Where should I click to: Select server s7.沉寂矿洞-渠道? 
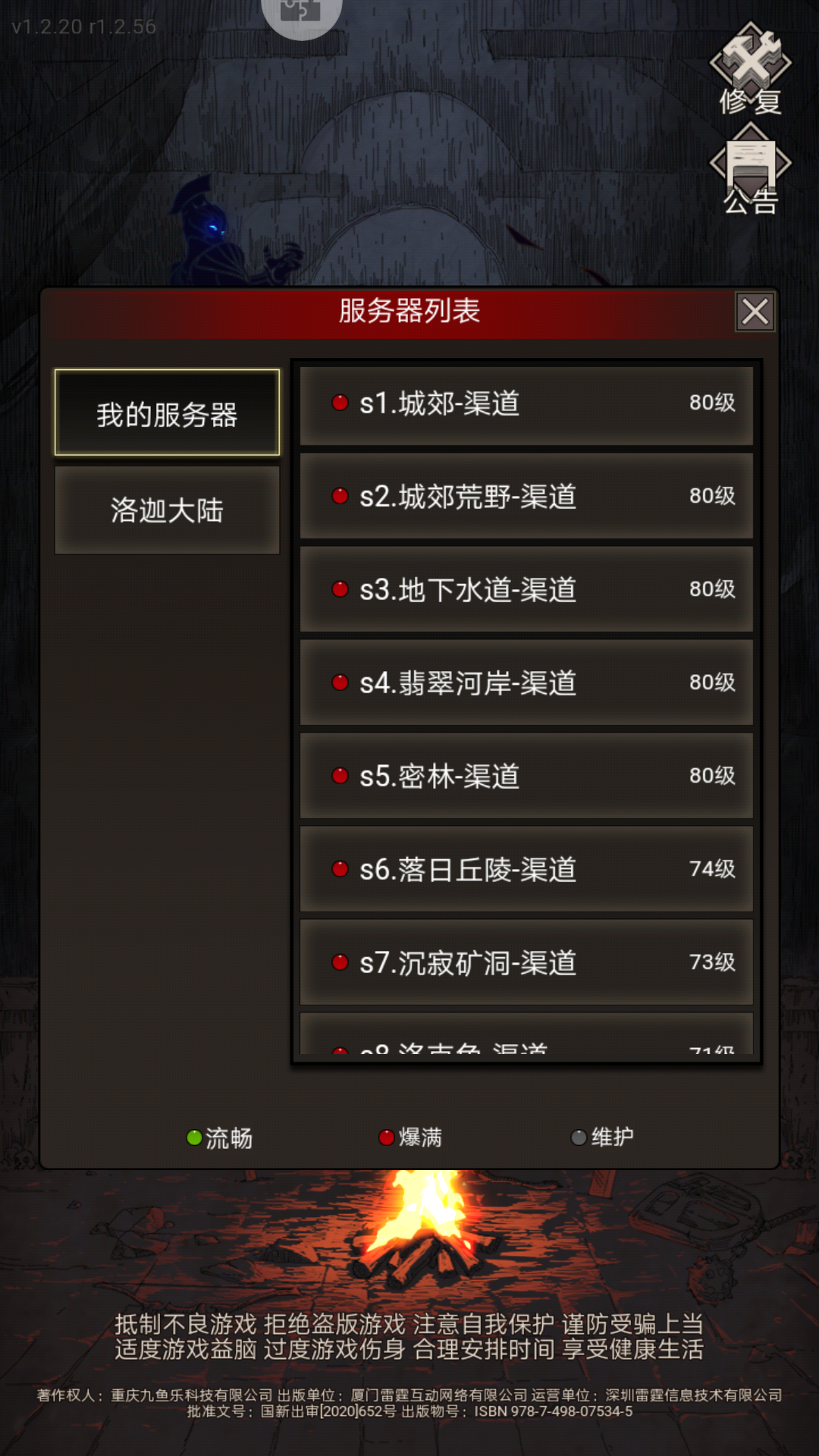click(x=526, y=963)
